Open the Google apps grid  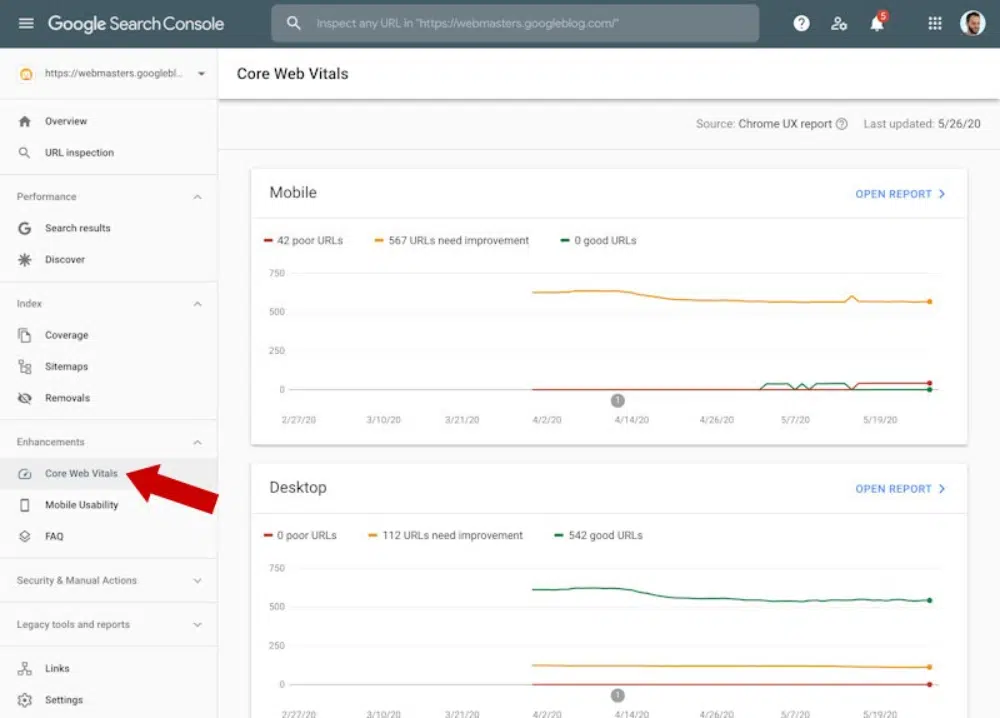pos(935,23)
